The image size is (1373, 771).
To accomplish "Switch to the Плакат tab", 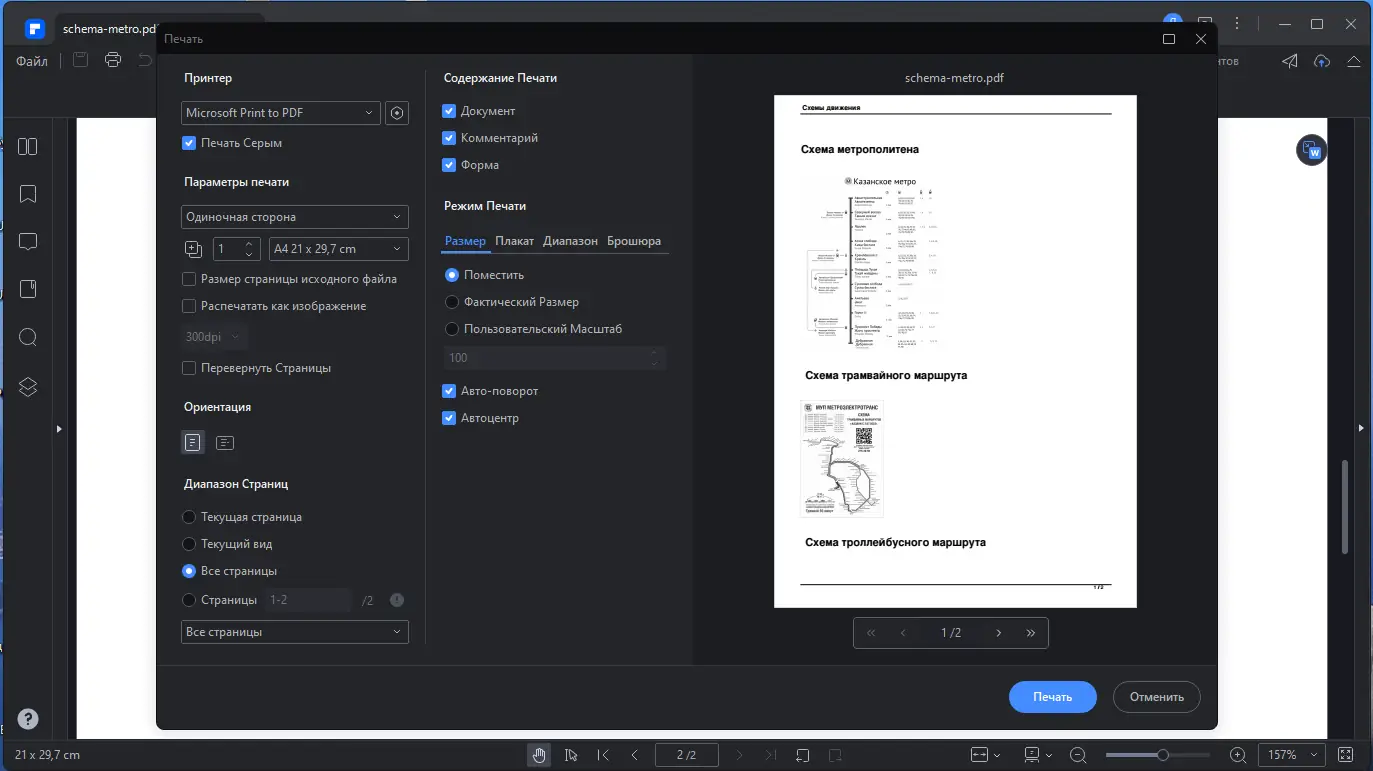I will [515, 241].
